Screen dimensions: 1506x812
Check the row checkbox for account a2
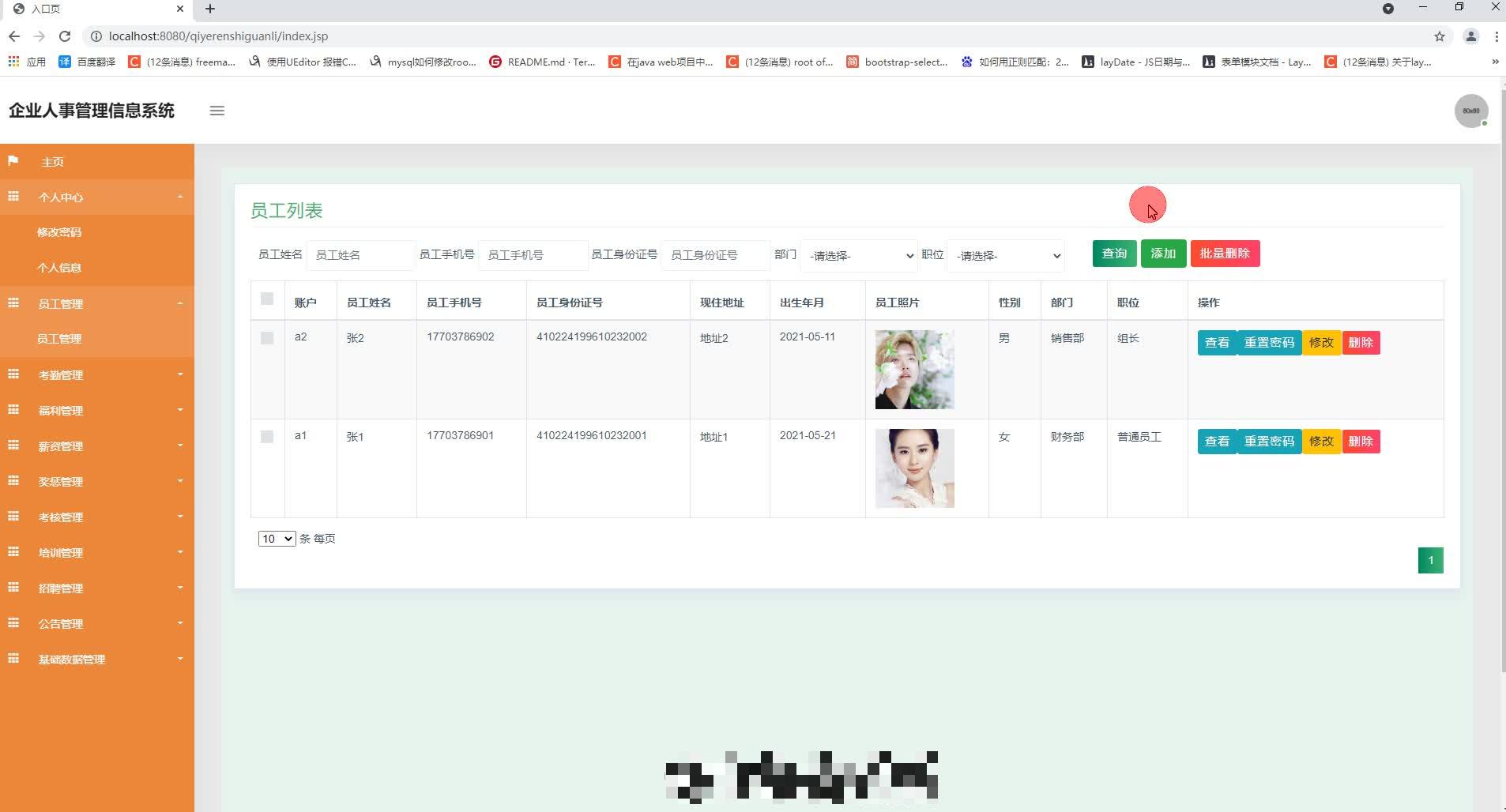[x=267, y=338]
